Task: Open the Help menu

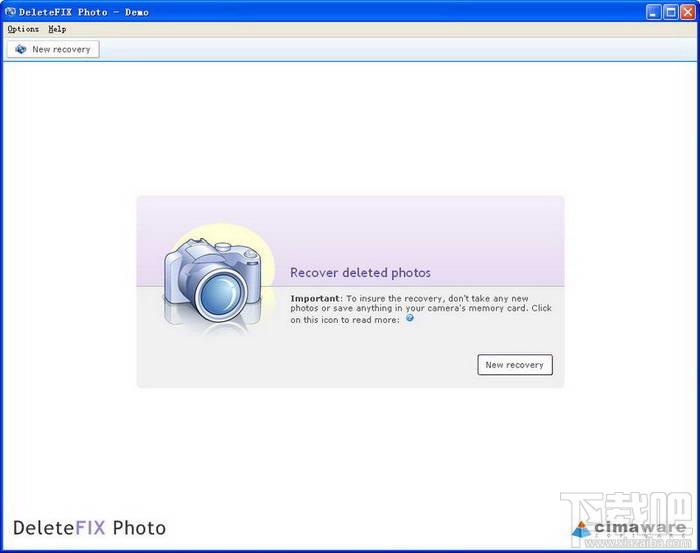Action: coord(57,29)
